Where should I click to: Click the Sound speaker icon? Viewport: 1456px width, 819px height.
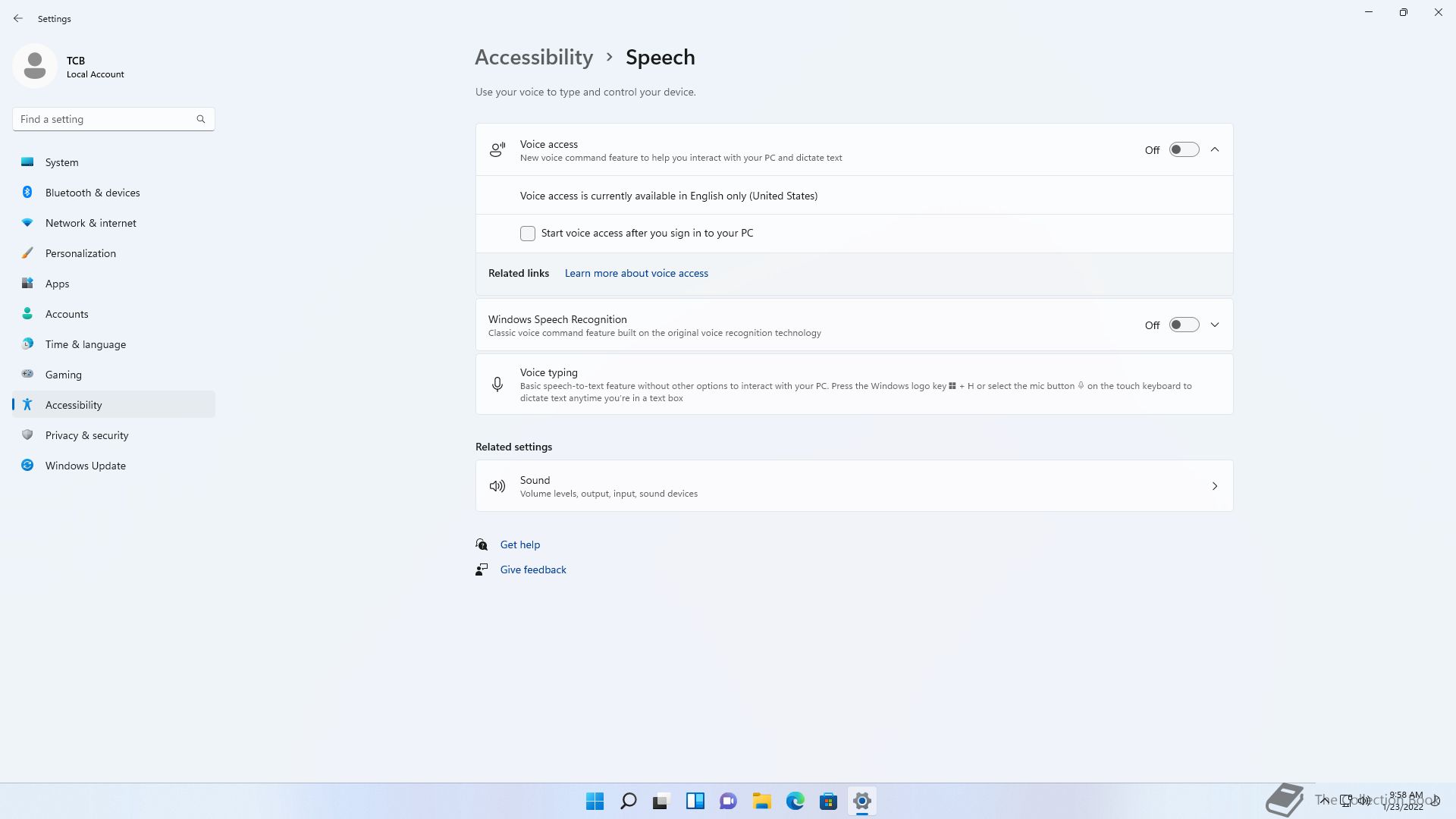tap(497, 486)
